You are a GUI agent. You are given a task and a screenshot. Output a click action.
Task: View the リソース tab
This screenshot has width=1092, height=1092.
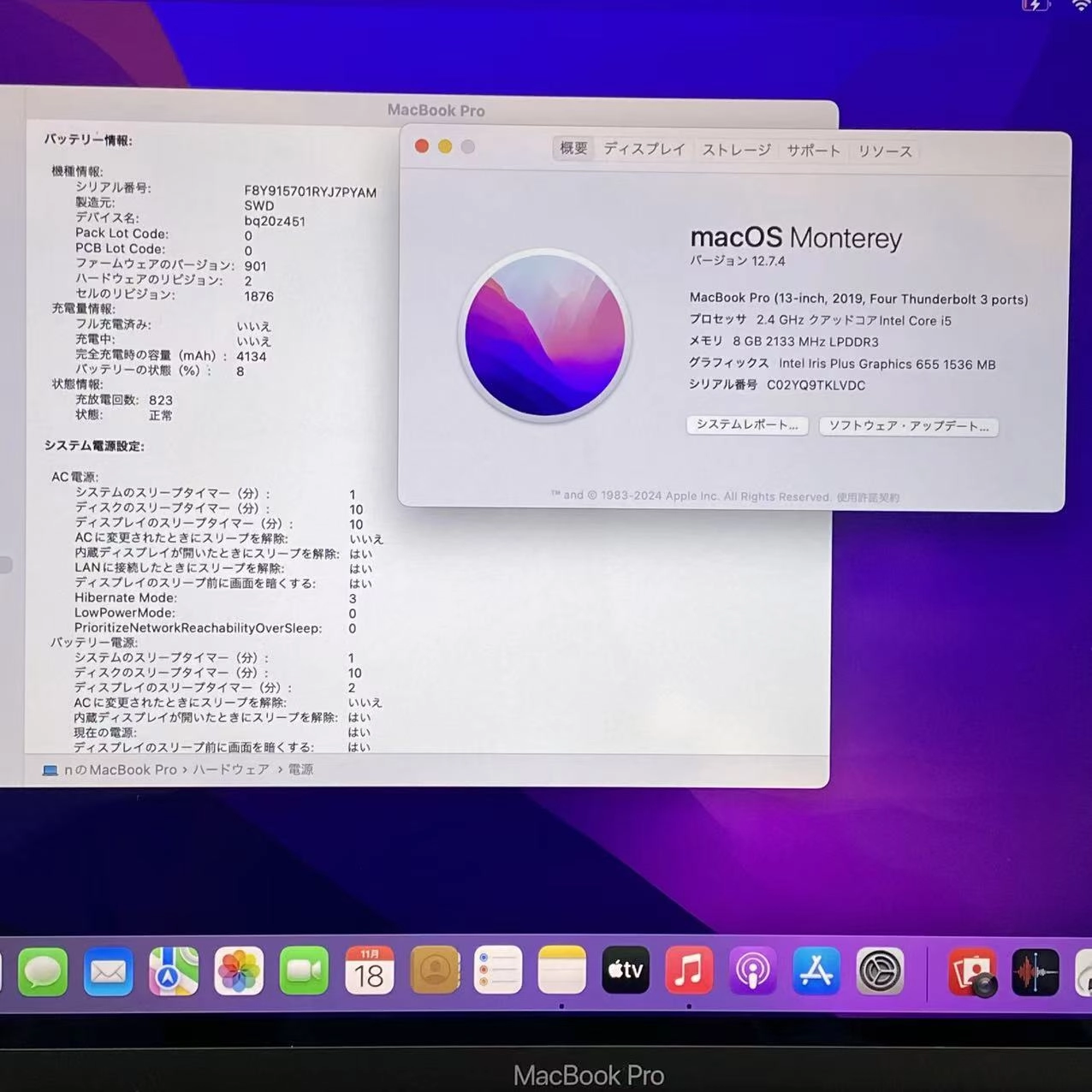(x=884, y=151)
